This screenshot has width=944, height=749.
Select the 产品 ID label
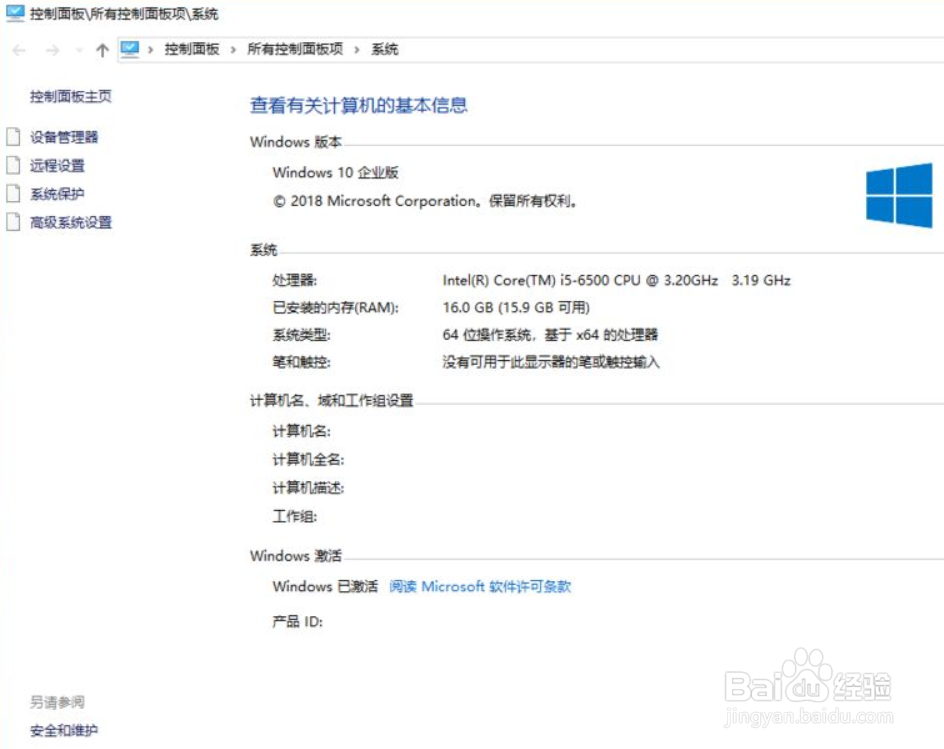297,621
